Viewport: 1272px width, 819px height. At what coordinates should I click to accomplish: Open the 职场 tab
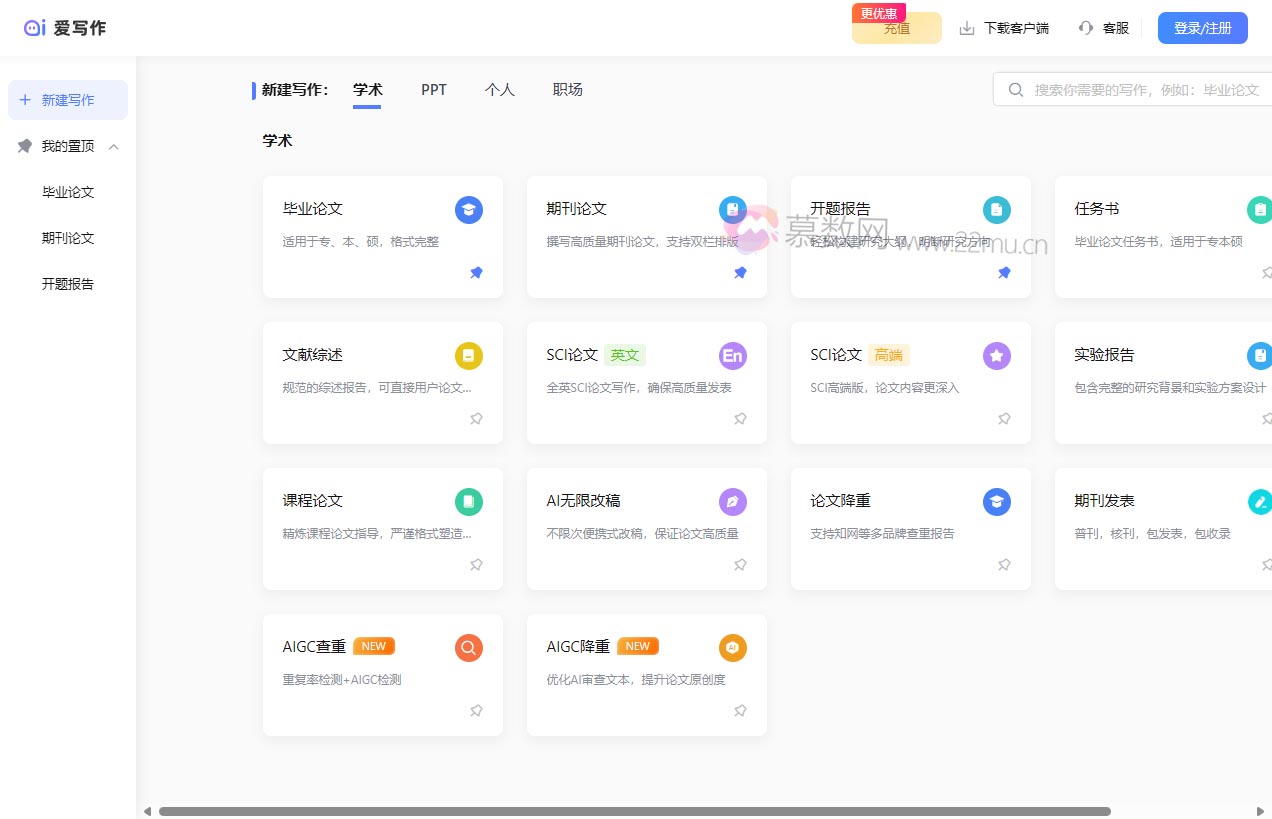click(567, 90)
